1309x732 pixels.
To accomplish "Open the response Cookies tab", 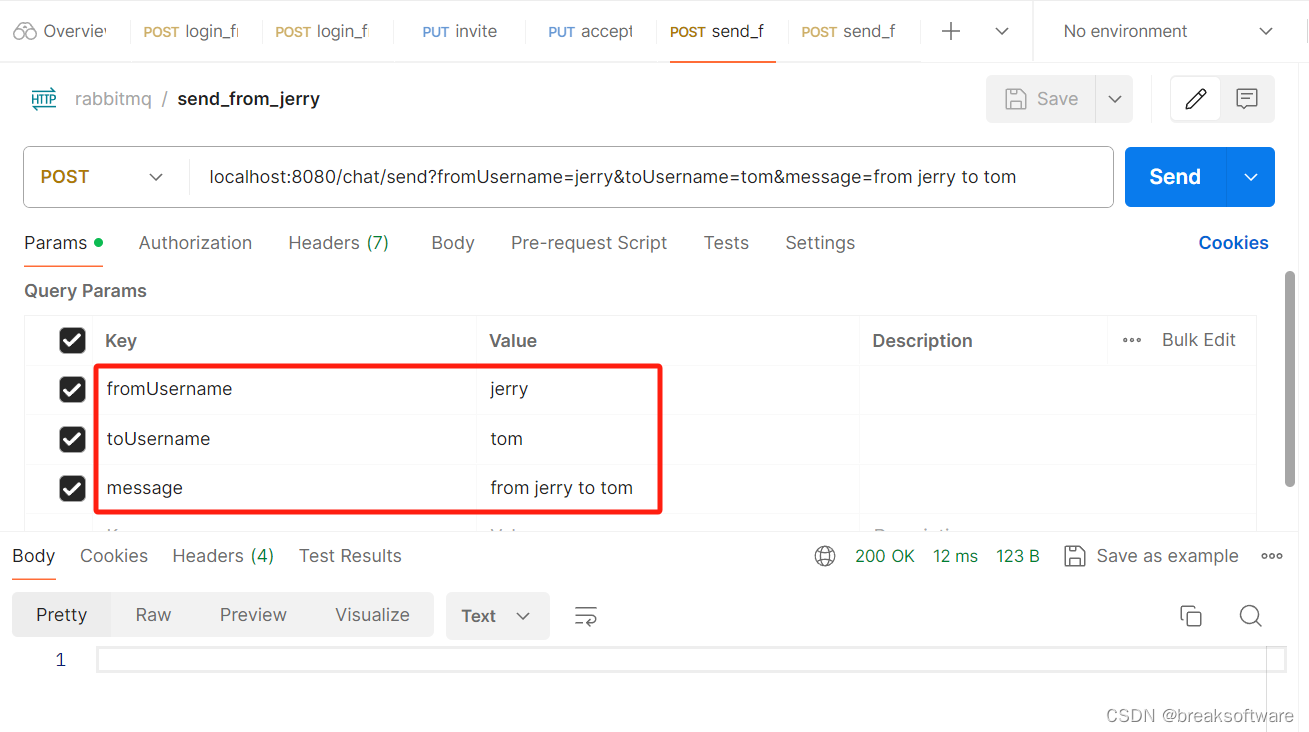I will point(114,556).
